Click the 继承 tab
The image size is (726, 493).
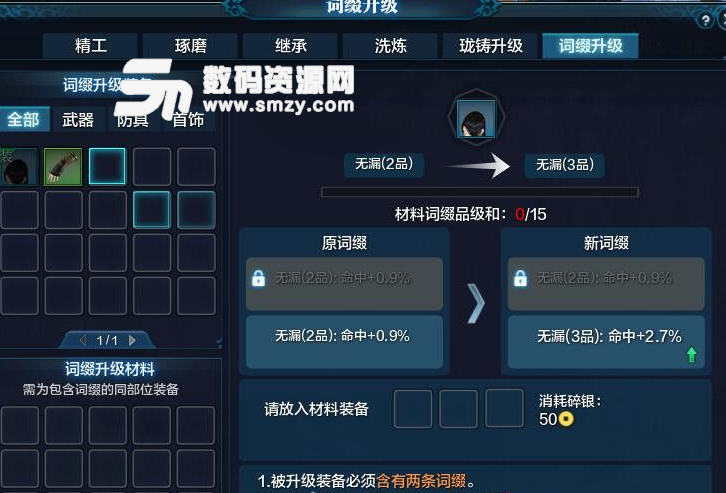pos(290,46)
